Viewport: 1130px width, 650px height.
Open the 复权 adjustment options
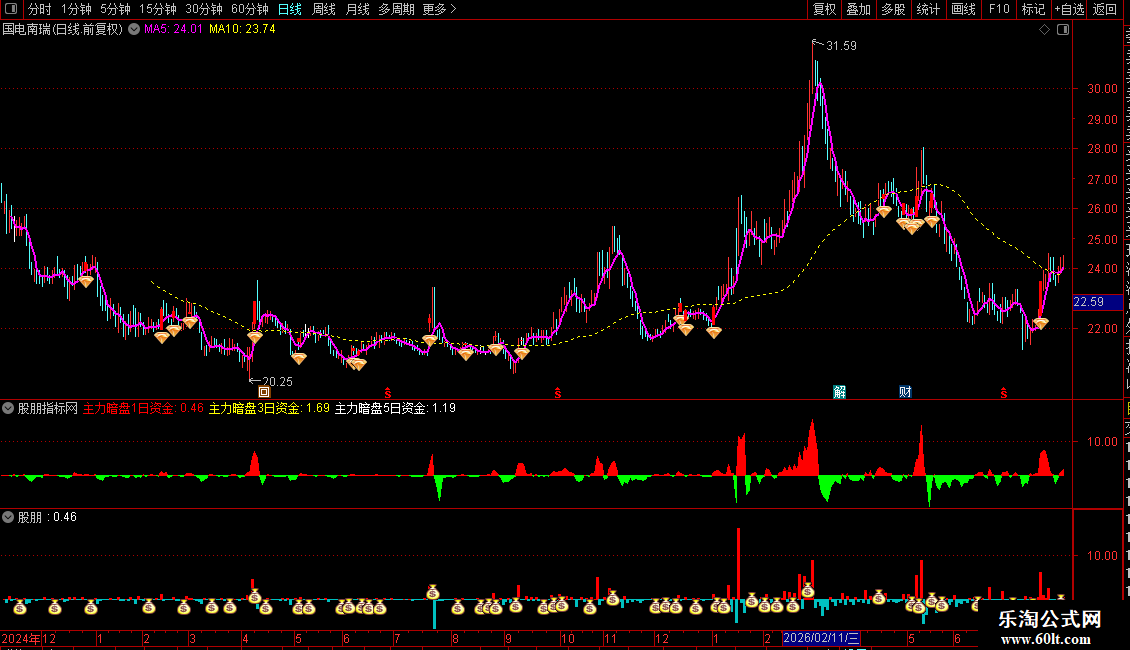click(x=824, y=9)
